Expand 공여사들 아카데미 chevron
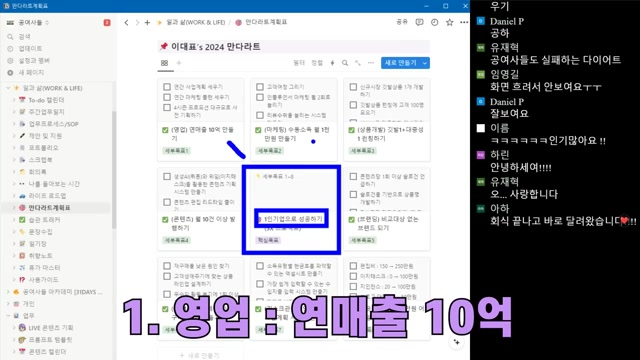 (8, 292)
